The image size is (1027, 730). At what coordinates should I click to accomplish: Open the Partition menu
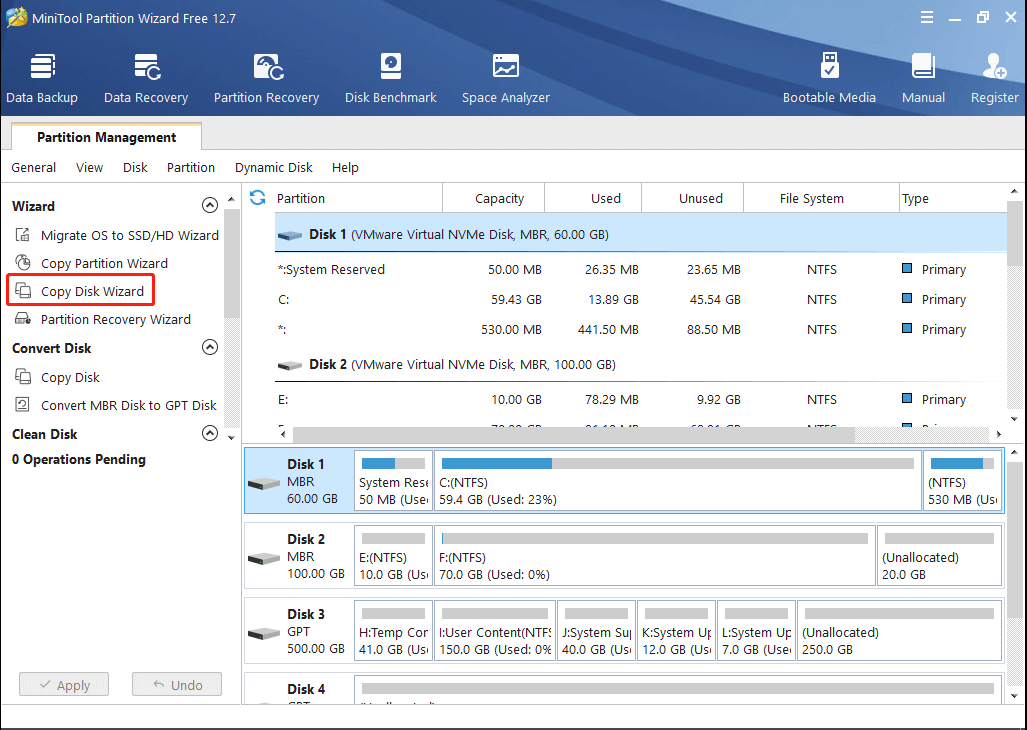click(x=191, y=168)
